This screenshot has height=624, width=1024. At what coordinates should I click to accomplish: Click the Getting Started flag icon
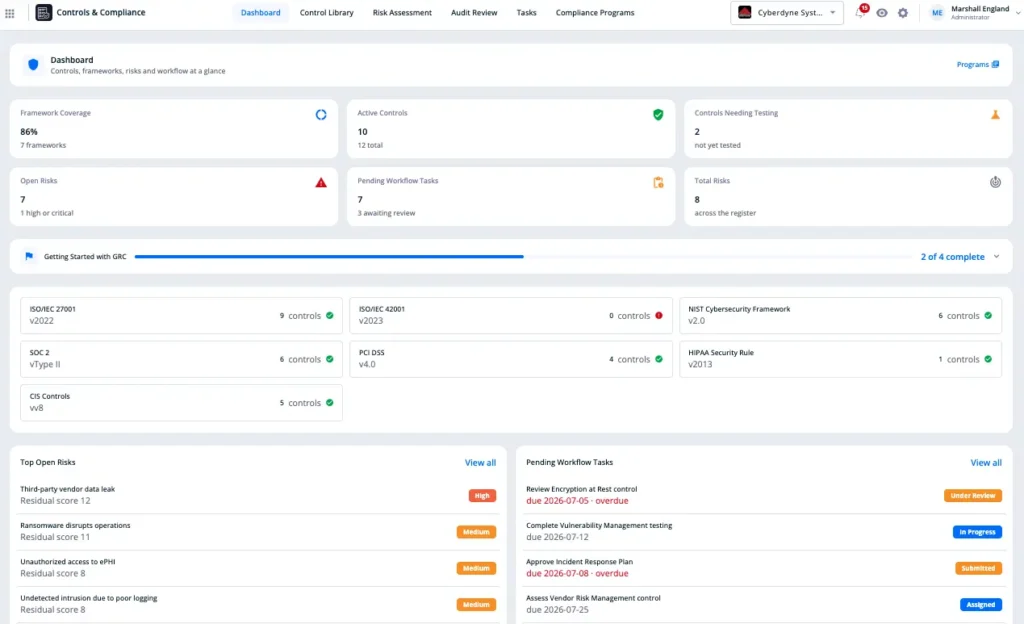[x=29, y=257]
